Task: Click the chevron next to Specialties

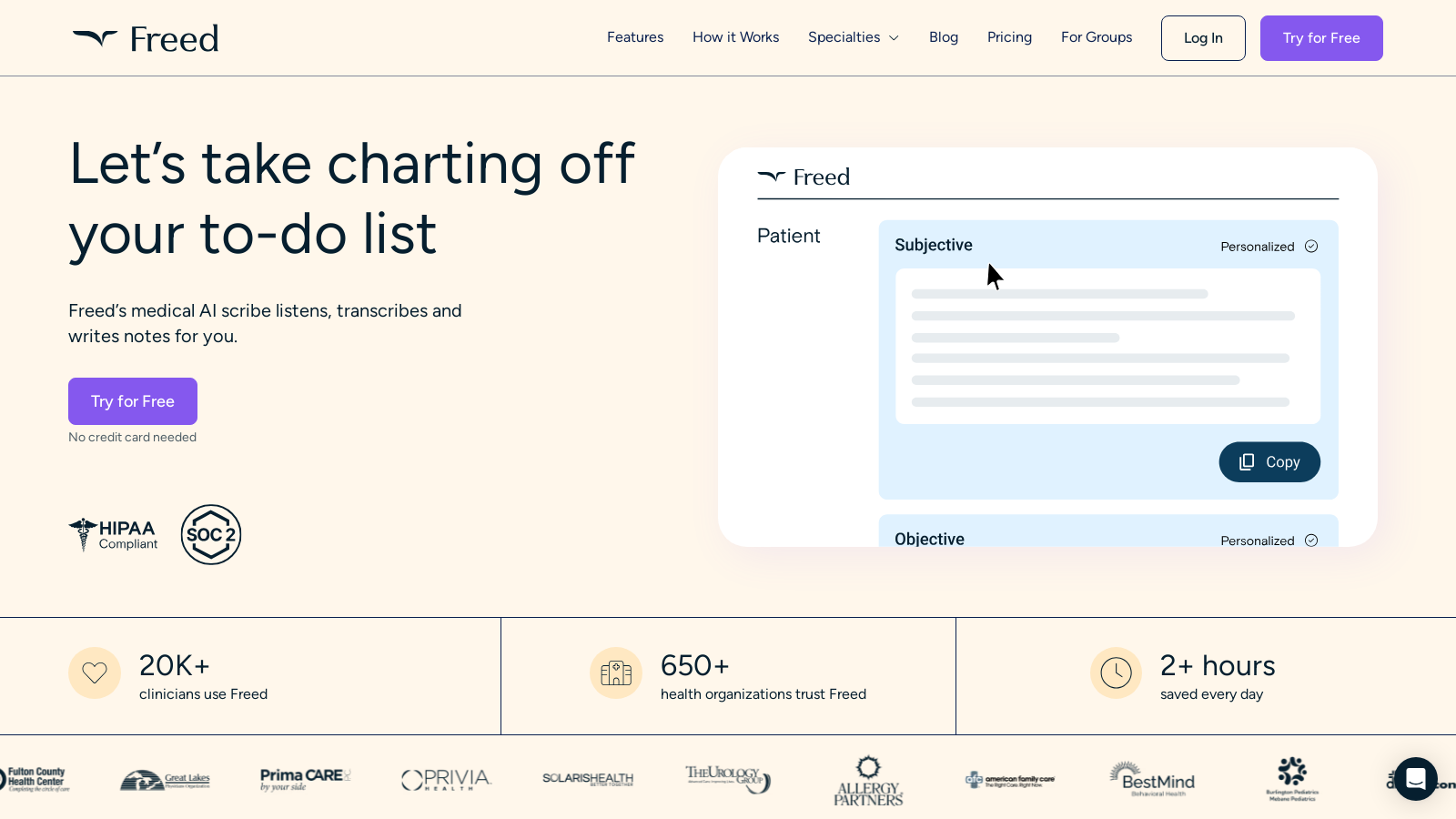Action: [x=894, y=37]
